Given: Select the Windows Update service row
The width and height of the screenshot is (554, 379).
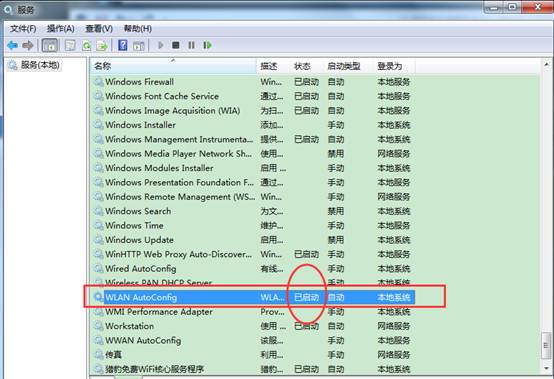Looking at the screenshot, I should (254, 240).
